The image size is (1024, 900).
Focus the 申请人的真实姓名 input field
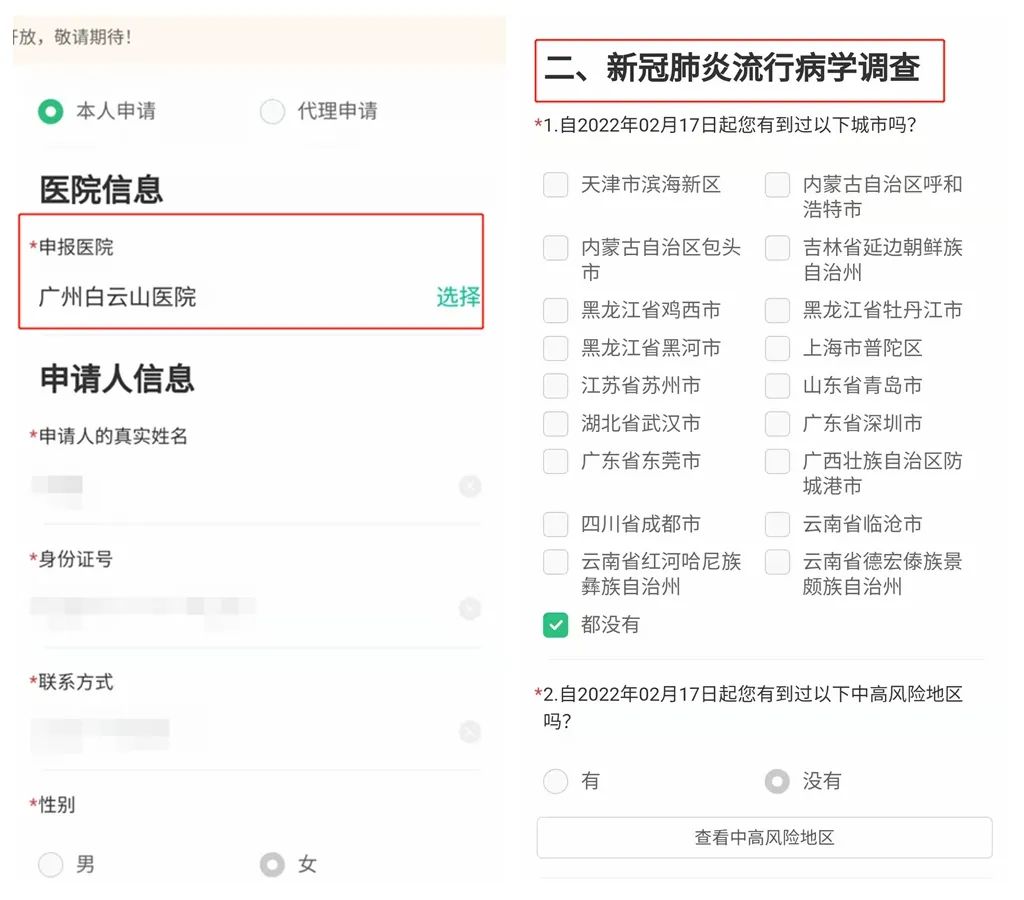coord(242,486)
